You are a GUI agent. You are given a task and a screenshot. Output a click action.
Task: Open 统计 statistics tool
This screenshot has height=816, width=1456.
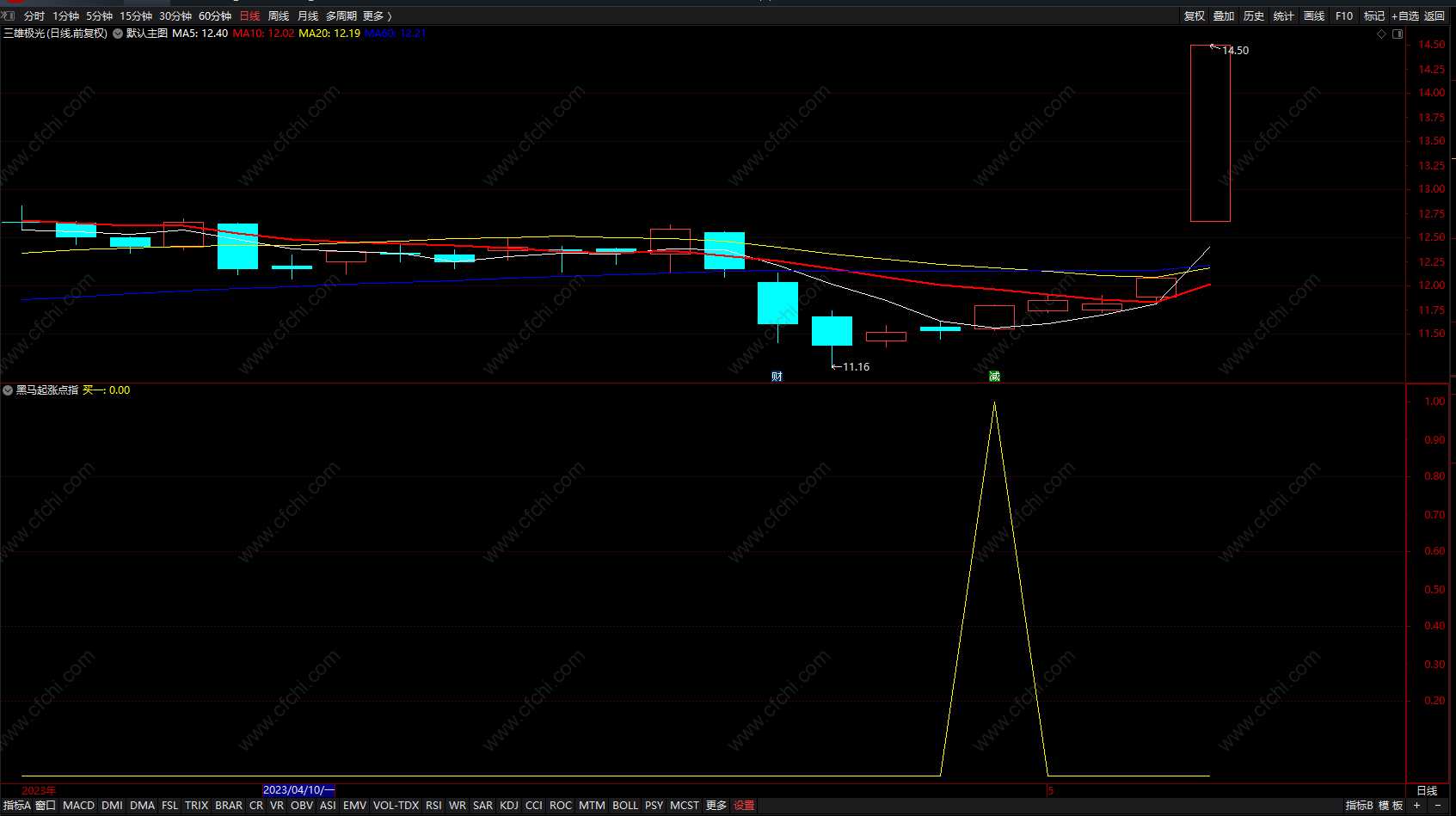[x=1284, y=16]
